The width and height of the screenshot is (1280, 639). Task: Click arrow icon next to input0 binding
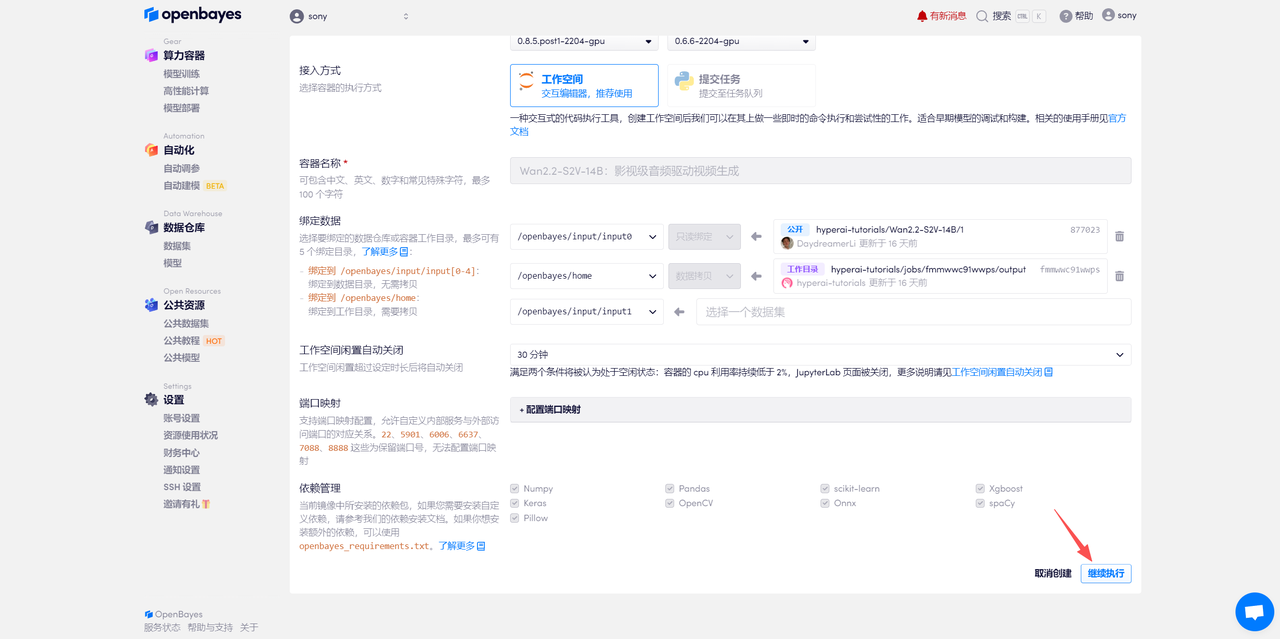click(756, 237)
